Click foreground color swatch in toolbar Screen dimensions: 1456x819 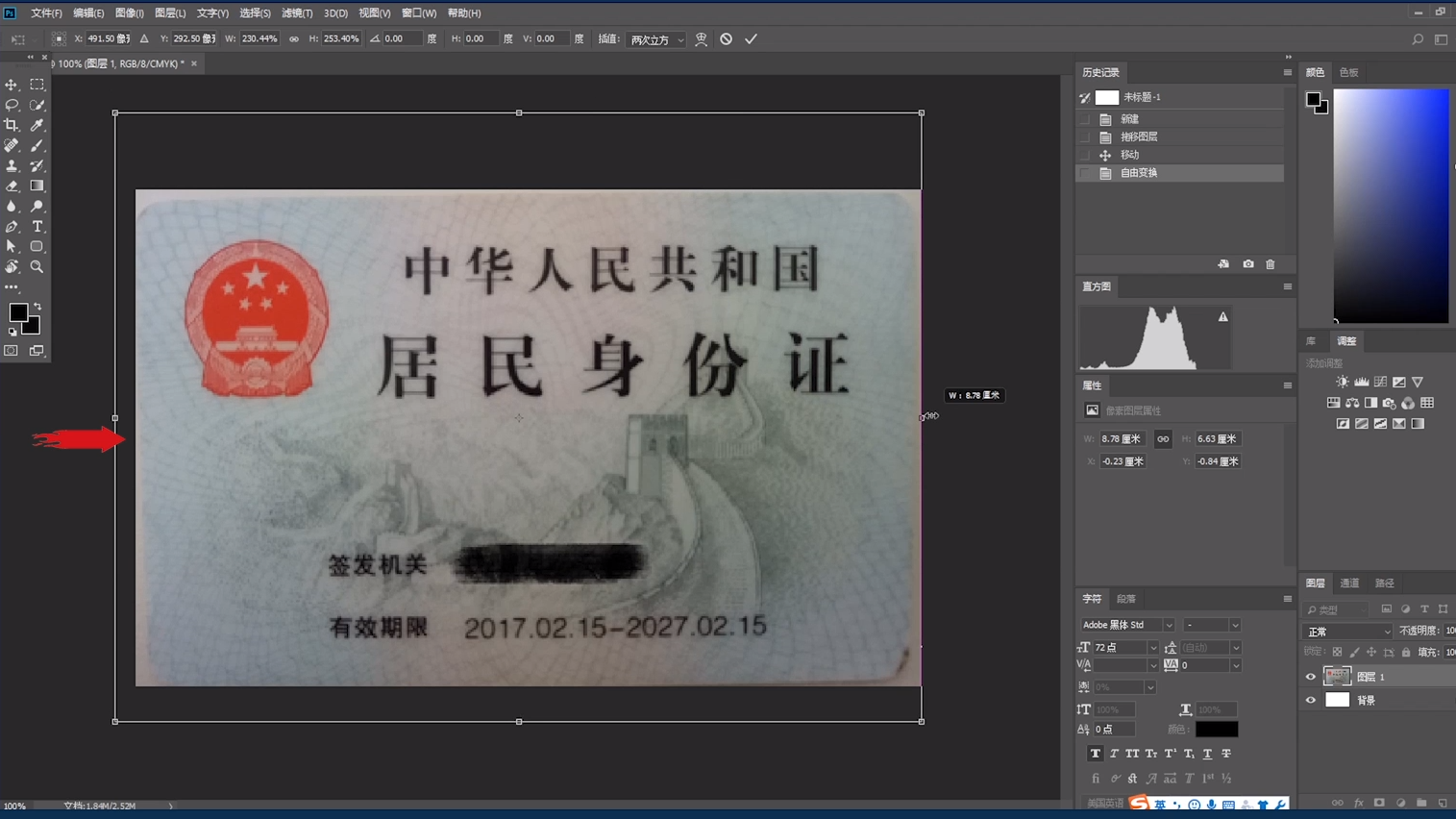(x=17, y=311)
